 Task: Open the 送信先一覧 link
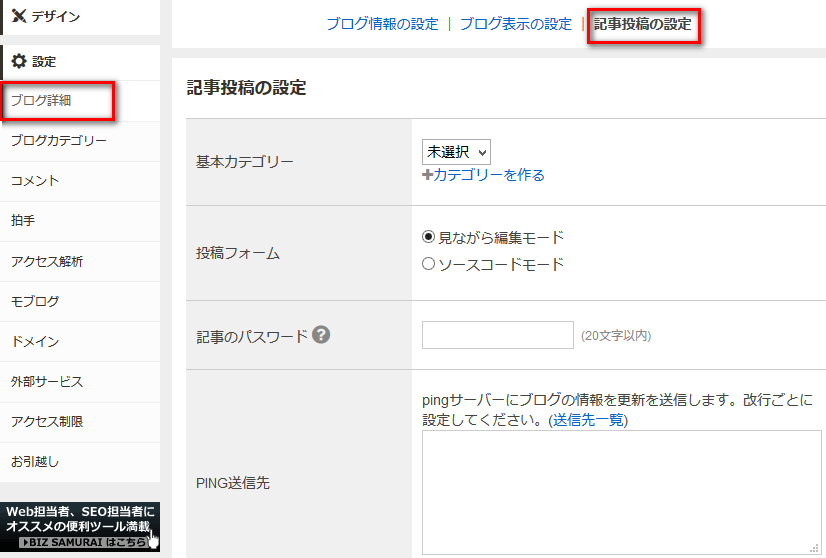(x=588, y=420)
